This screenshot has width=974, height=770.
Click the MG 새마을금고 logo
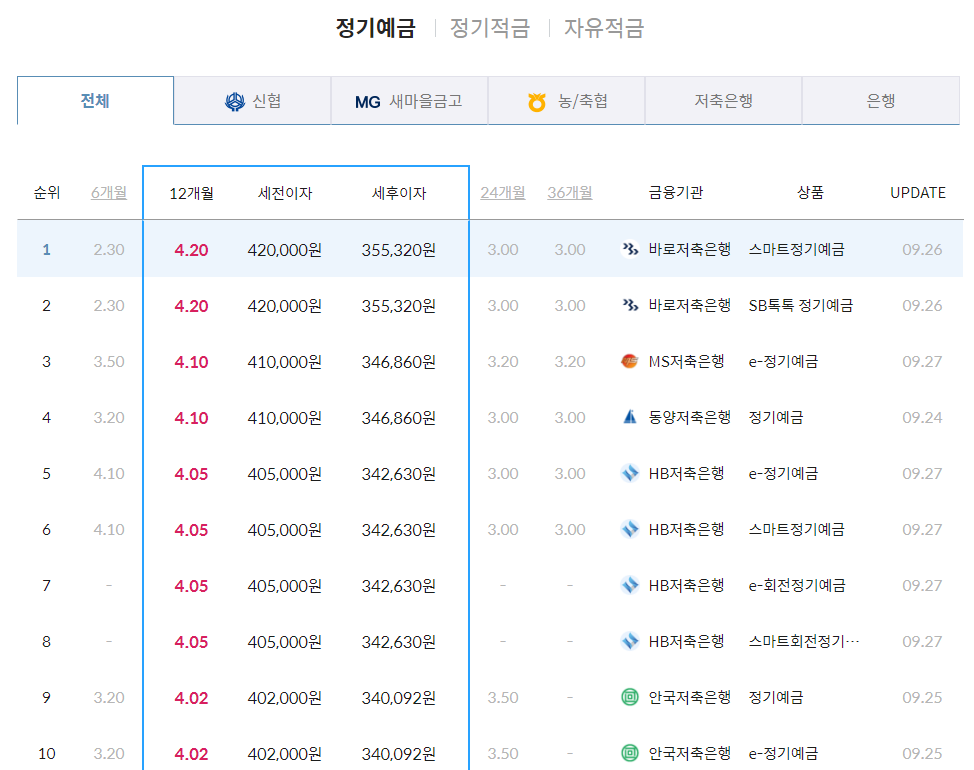(x=367, y=102)
